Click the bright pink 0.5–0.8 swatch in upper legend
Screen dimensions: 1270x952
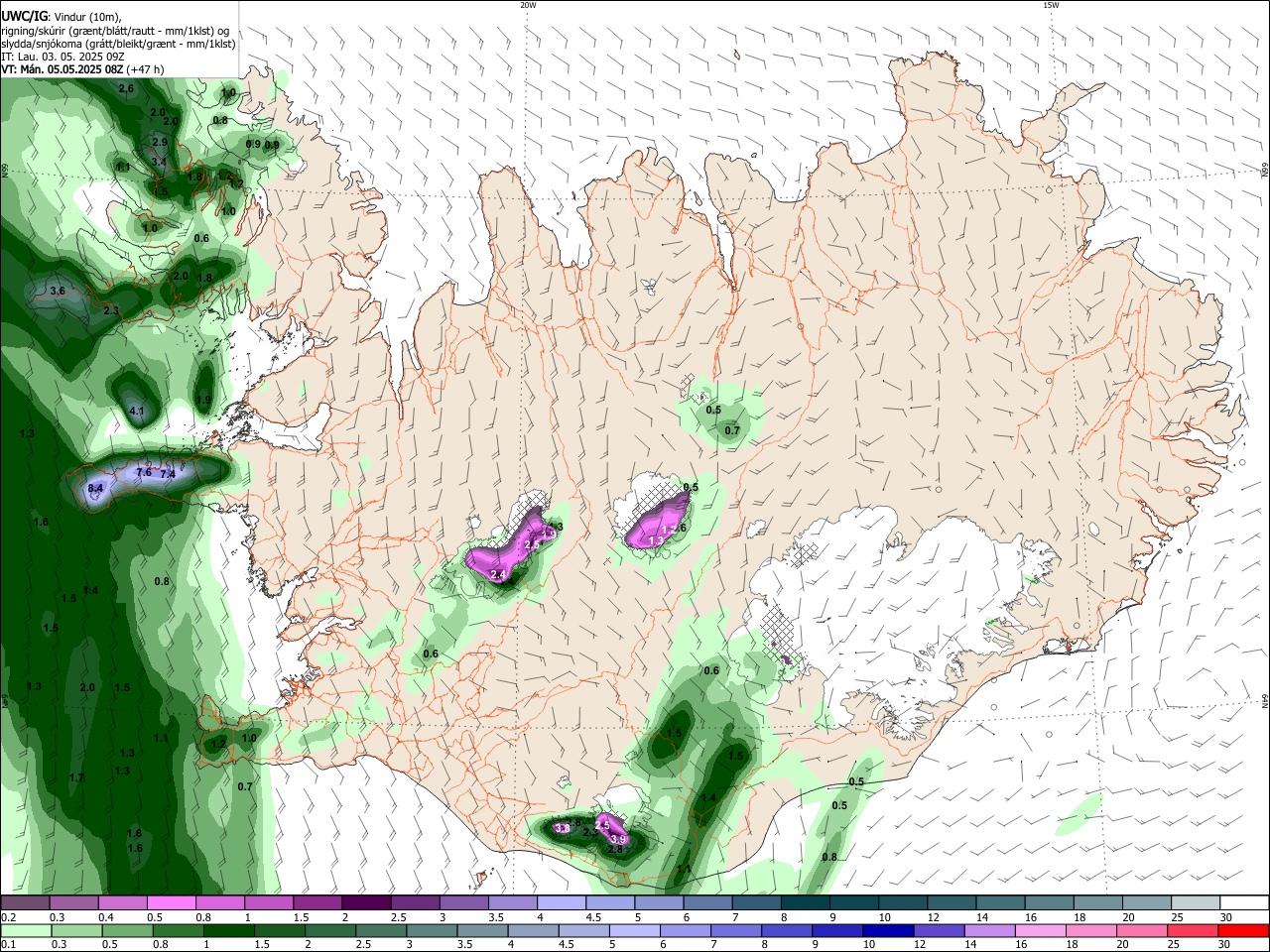click(171, 902)
